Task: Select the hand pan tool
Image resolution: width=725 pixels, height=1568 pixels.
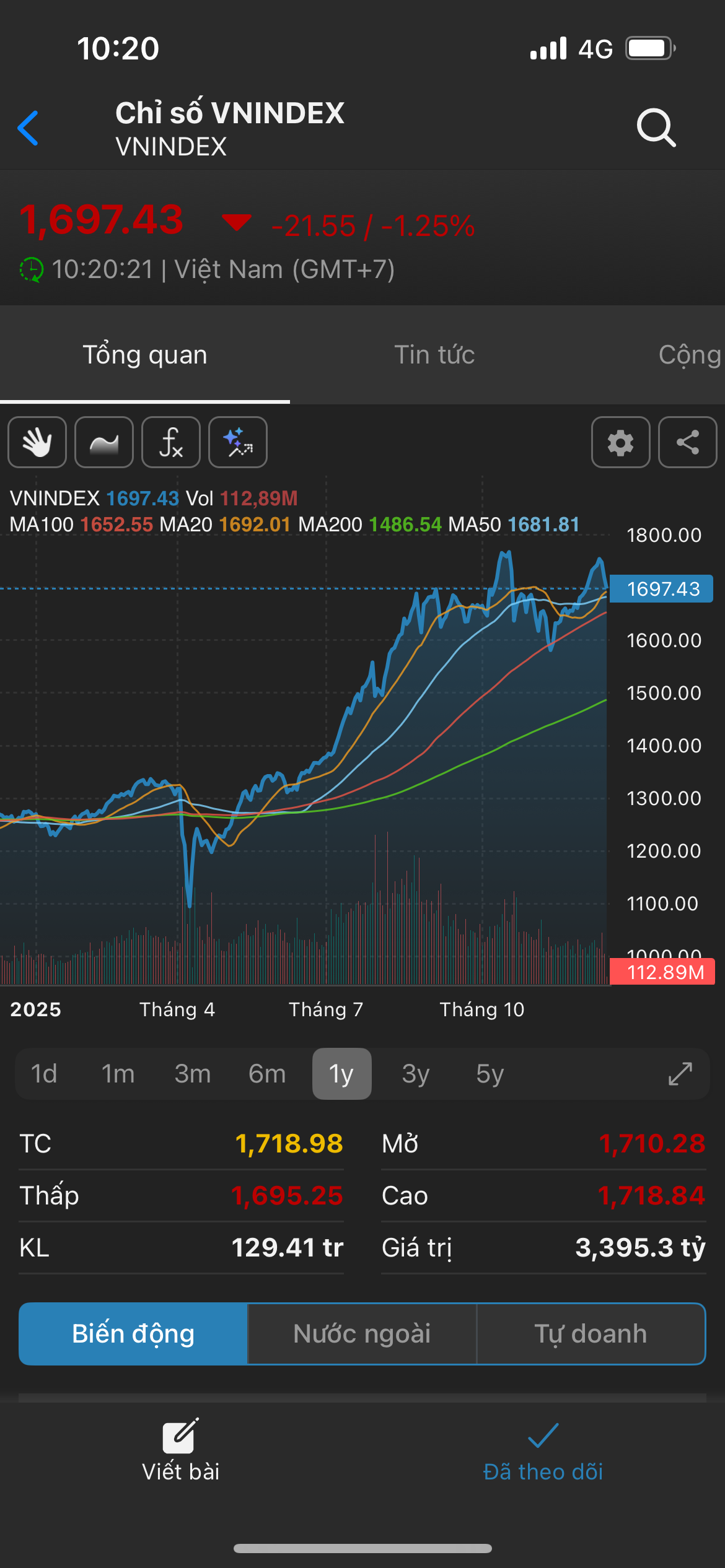Action: point(37,442)
